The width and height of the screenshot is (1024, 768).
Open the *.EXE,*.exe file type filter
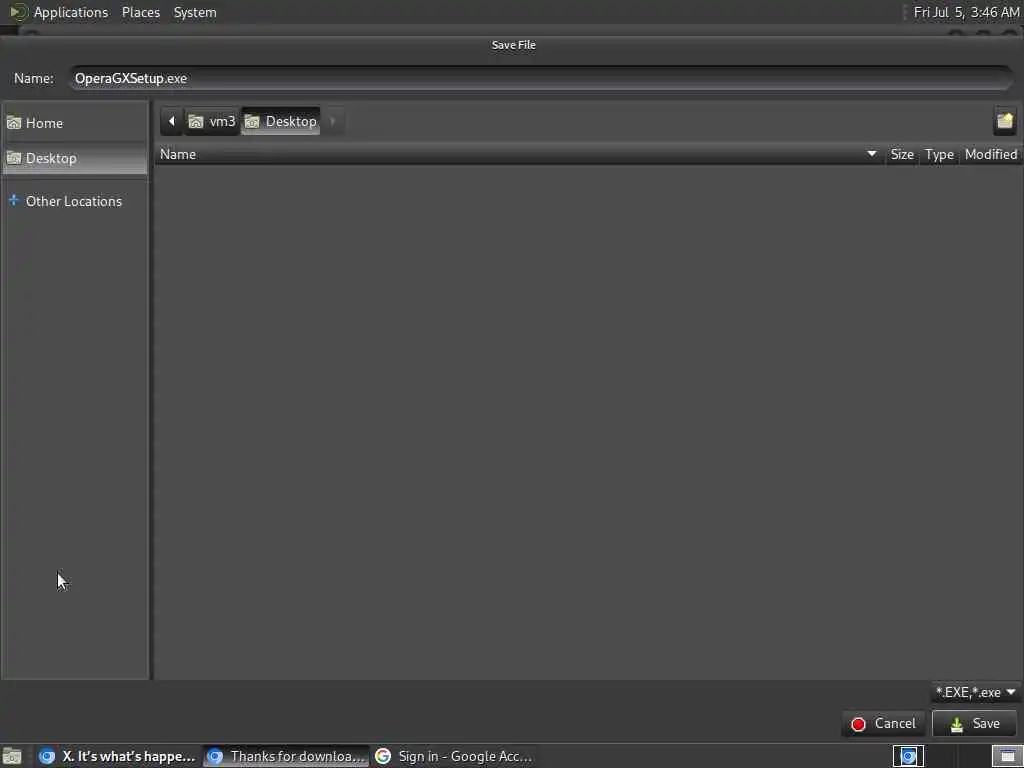[x=976, y=692]
